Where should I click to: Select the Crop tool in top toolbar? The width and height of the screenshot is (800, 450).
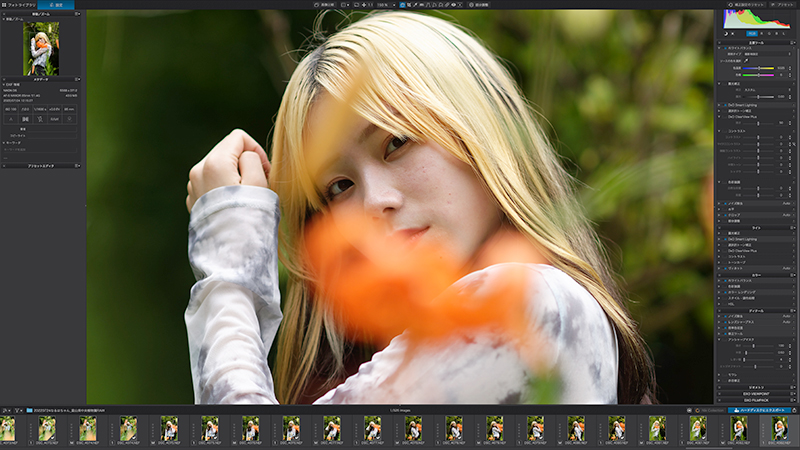[409, 5]
